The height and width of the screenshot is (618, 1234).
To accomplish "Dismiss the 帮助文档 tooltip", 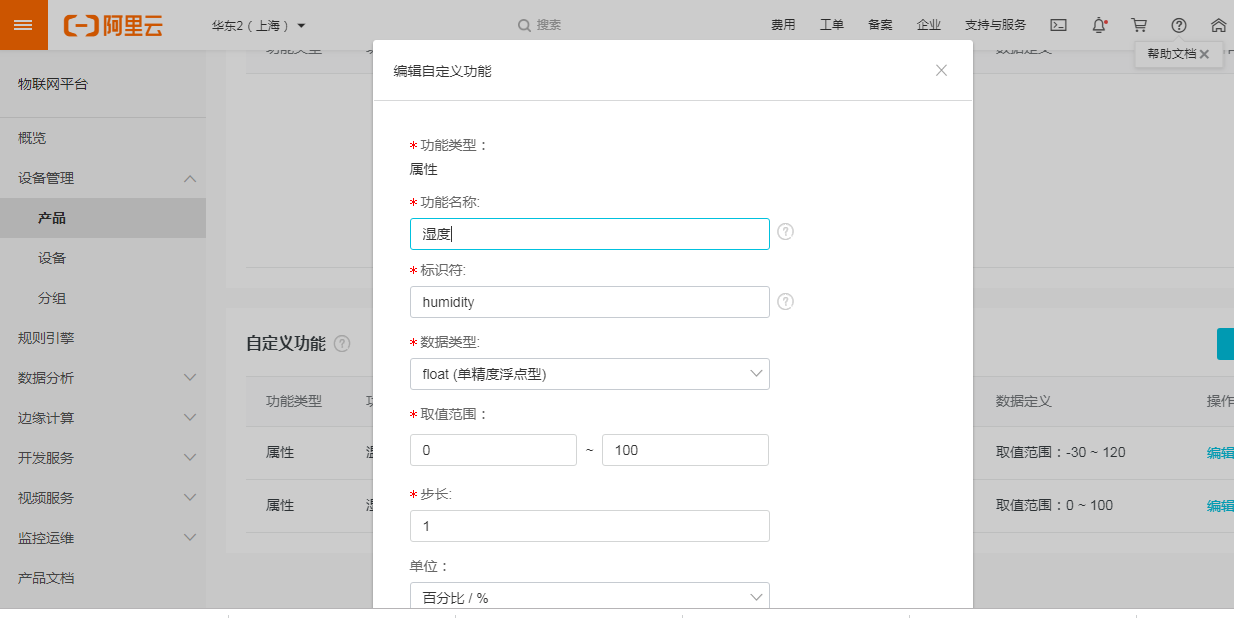I will point(1204,54).
